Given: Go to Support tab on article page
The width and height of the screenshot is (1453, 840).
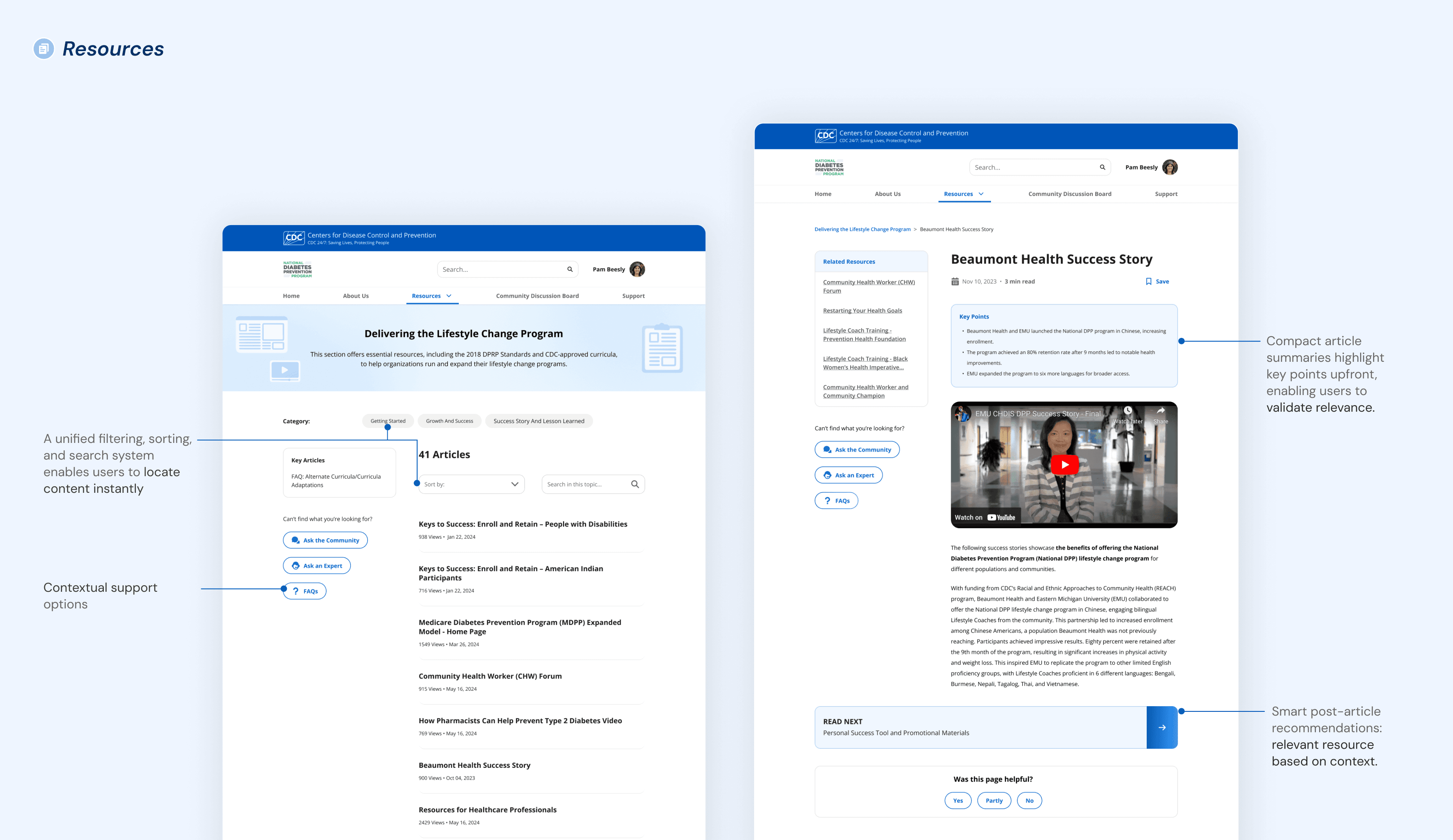Looking at the screenshot, I should [1166, 194].
